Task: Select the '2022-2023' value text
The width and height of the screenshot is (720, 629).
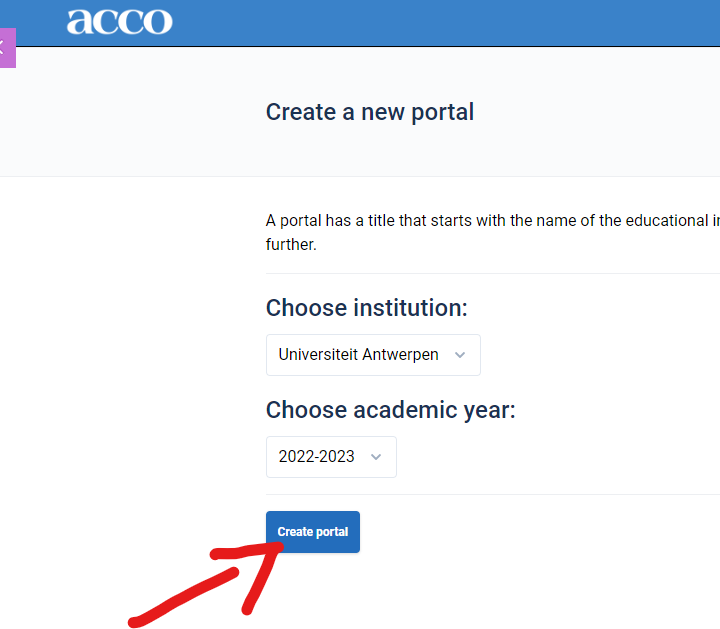Action: [x=316, y=457]
